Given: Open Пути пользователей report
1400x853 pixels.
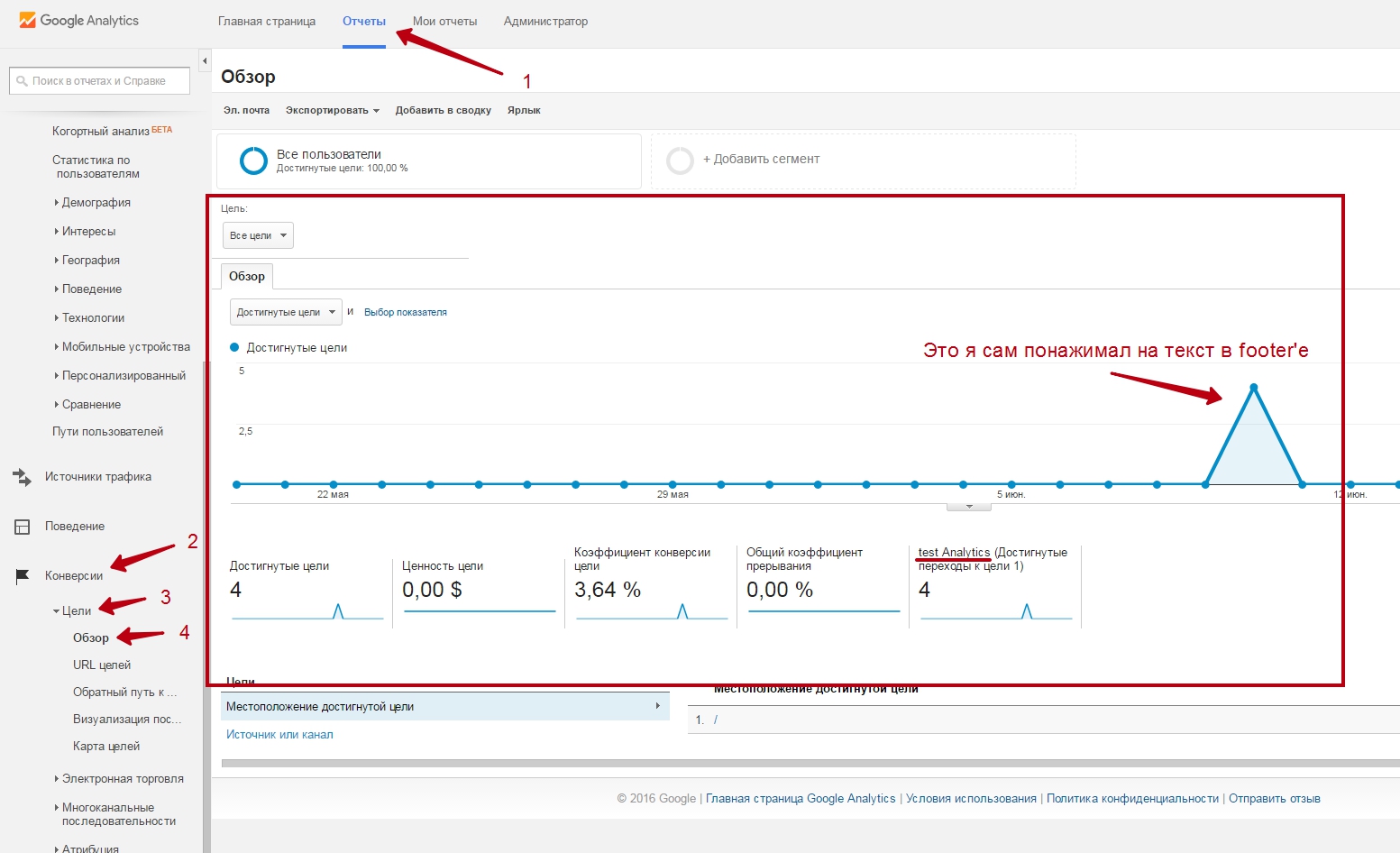Looking at the screenshot, I should coord(107,432).
